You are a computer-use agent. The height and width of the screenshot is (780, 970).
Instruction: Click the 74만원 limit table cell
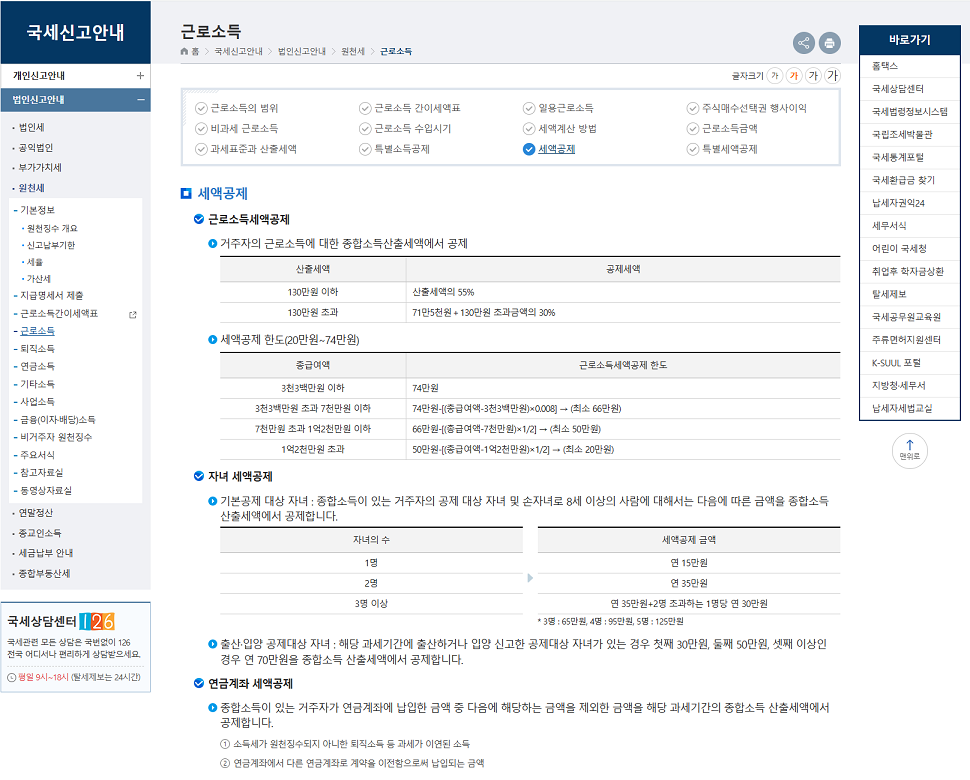[623, 388]
